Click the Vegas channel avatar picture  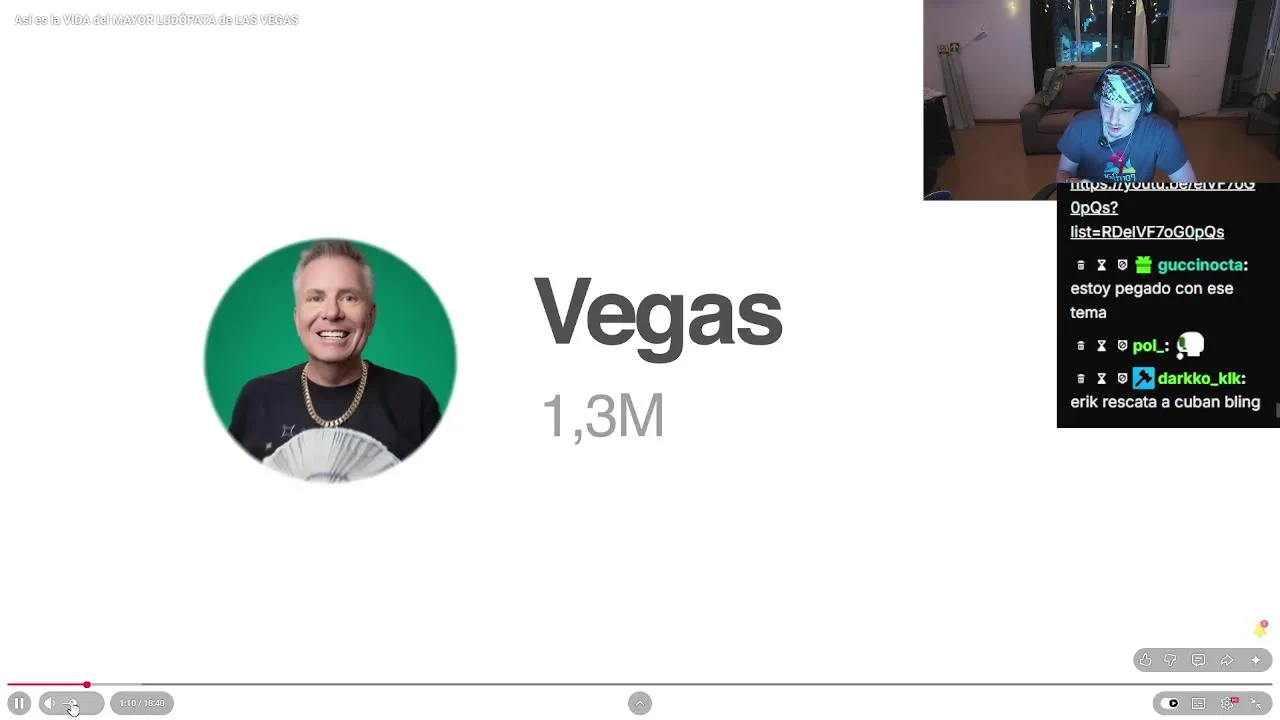pyautogui.click(x=330, y=360)
